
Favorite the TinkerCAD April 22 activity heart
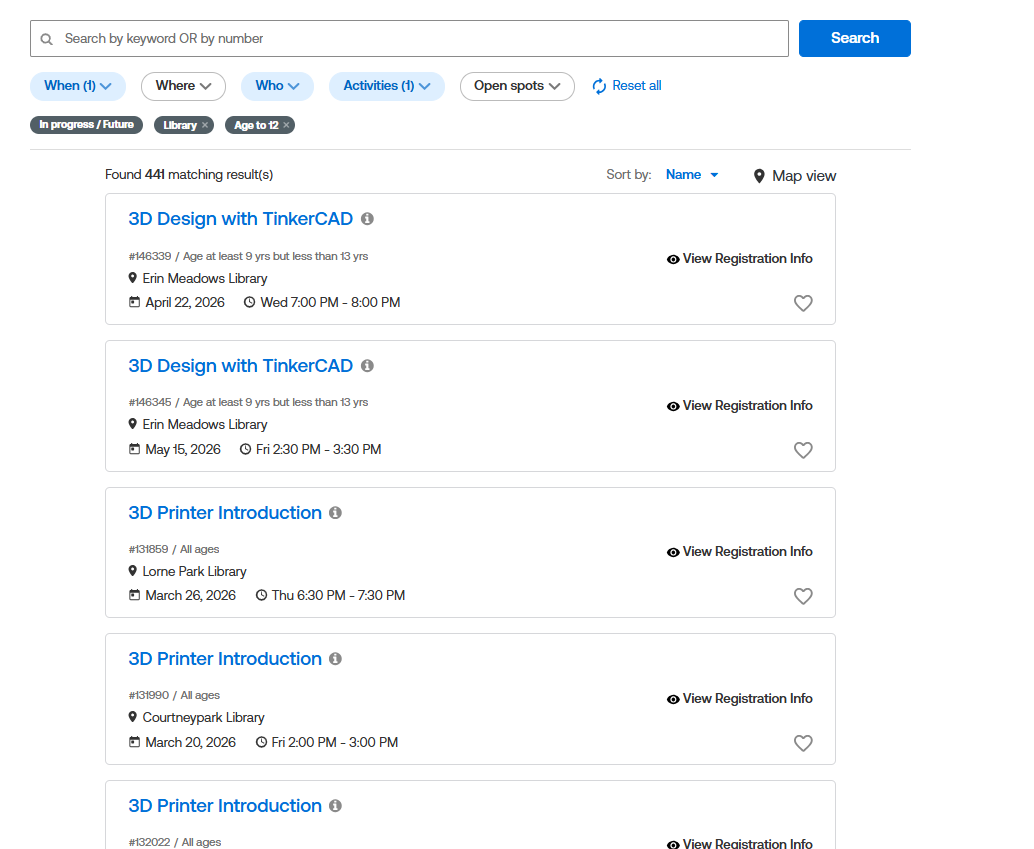coord(803,303)
